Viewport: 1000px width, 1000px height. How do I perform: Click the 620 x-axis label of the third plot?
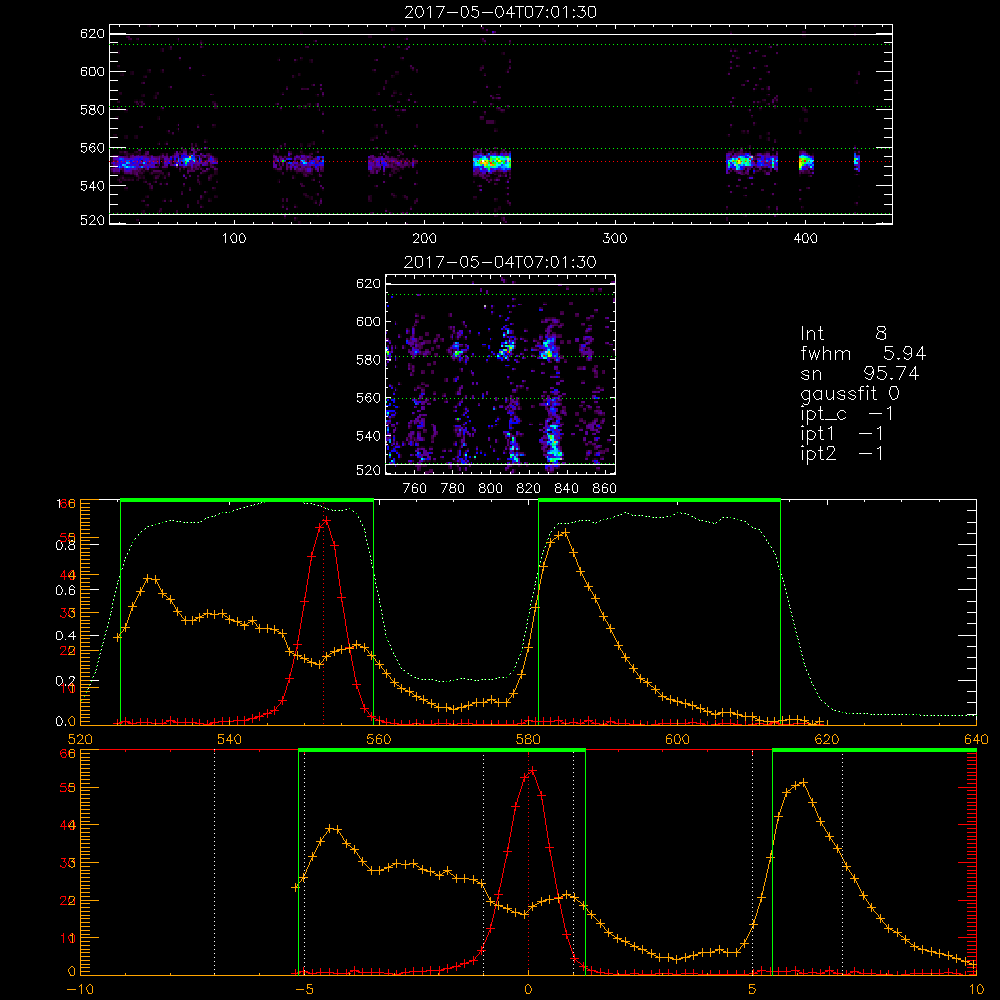[x=827, y=740]
